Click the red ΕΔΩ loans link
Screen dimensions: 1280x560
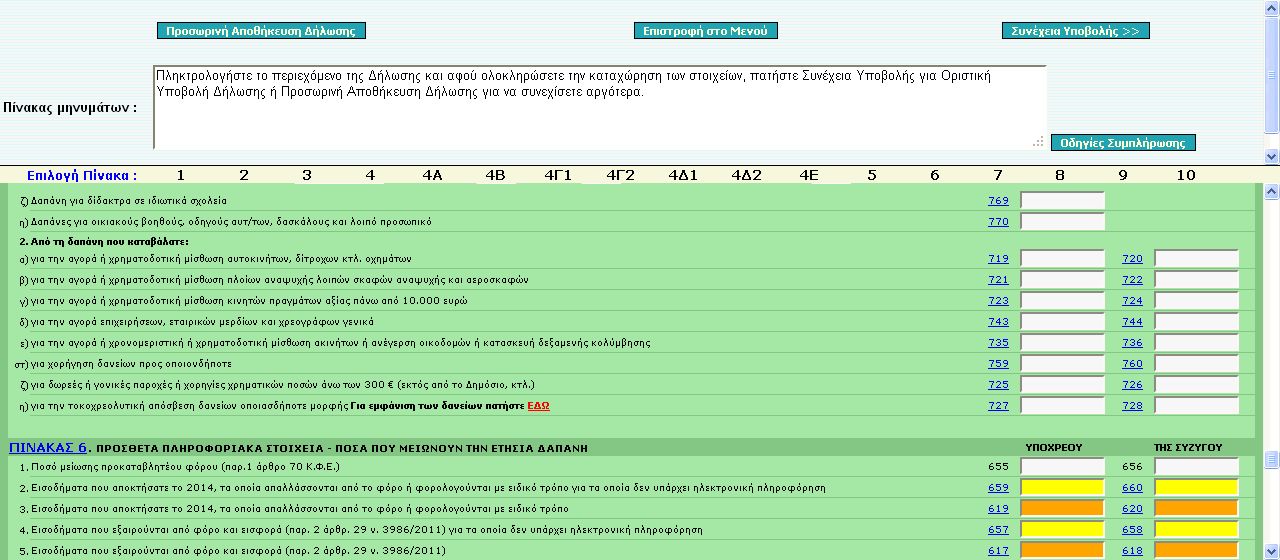(538, 406)
